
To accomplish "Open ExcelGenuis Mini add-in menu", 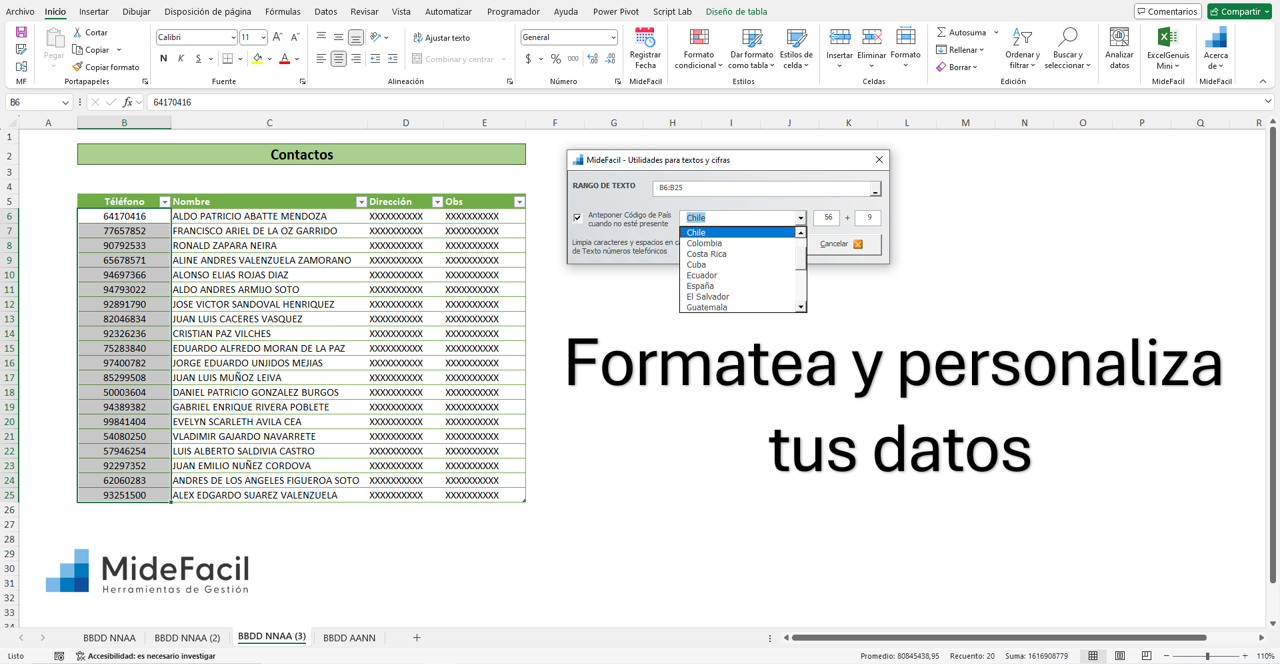I will tap(1168, 48).
